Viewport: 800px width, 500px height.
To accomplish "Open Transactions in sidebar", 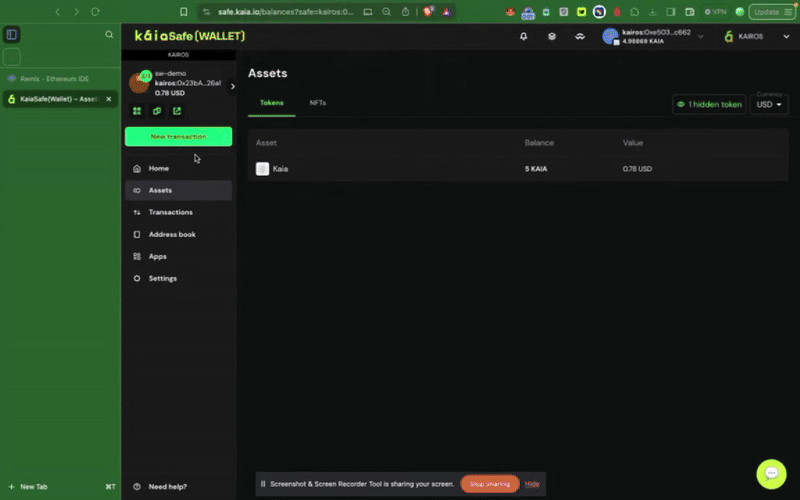I will pos(178,212).
